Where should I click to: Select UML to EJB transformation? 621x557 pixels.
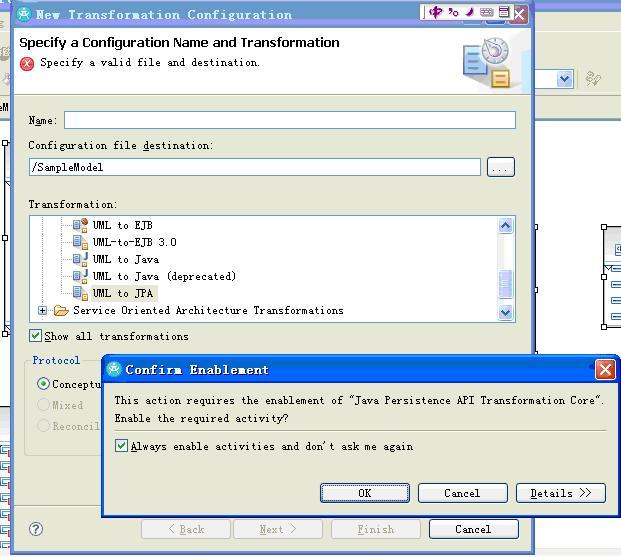pyautogui.click(x=122, y=225)
